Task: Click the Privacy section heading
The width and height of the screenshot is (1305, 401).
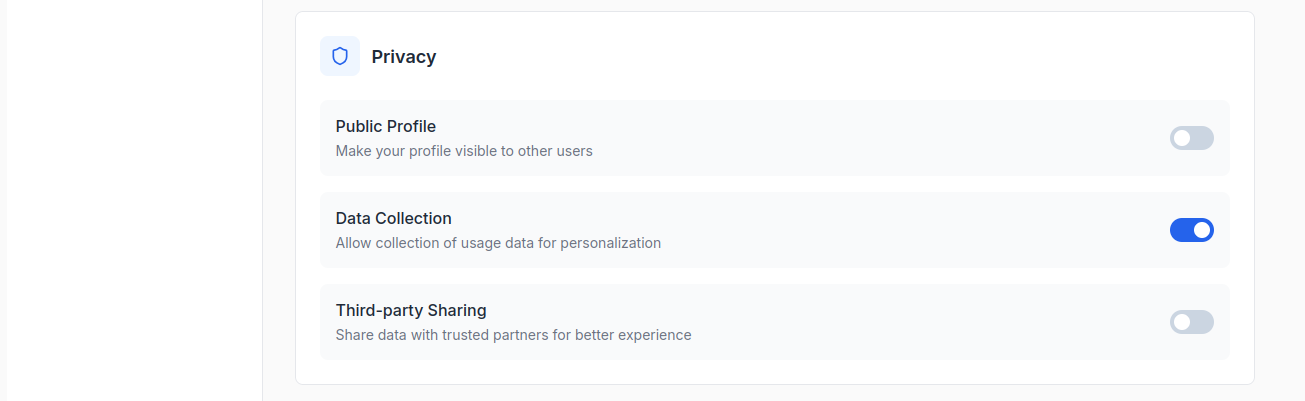Action: [x=403, y=57]
